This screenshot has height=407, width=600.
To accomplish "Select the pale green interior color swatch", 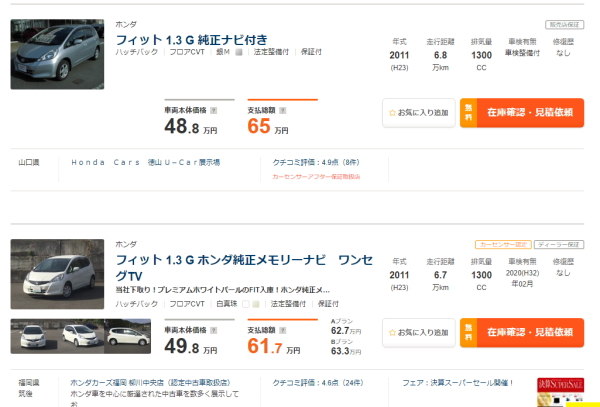I will (256, 304).
